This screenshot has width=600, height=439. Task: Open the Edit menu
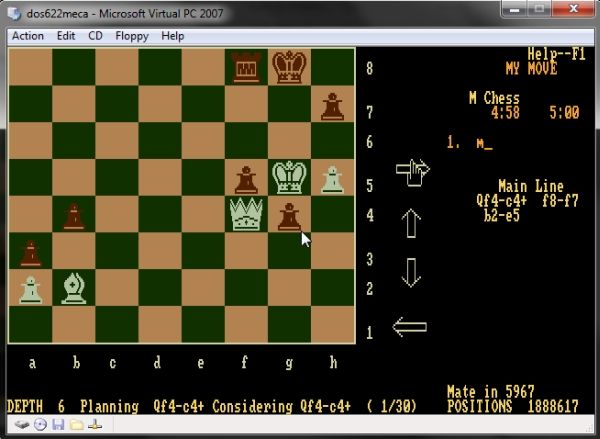66,36
